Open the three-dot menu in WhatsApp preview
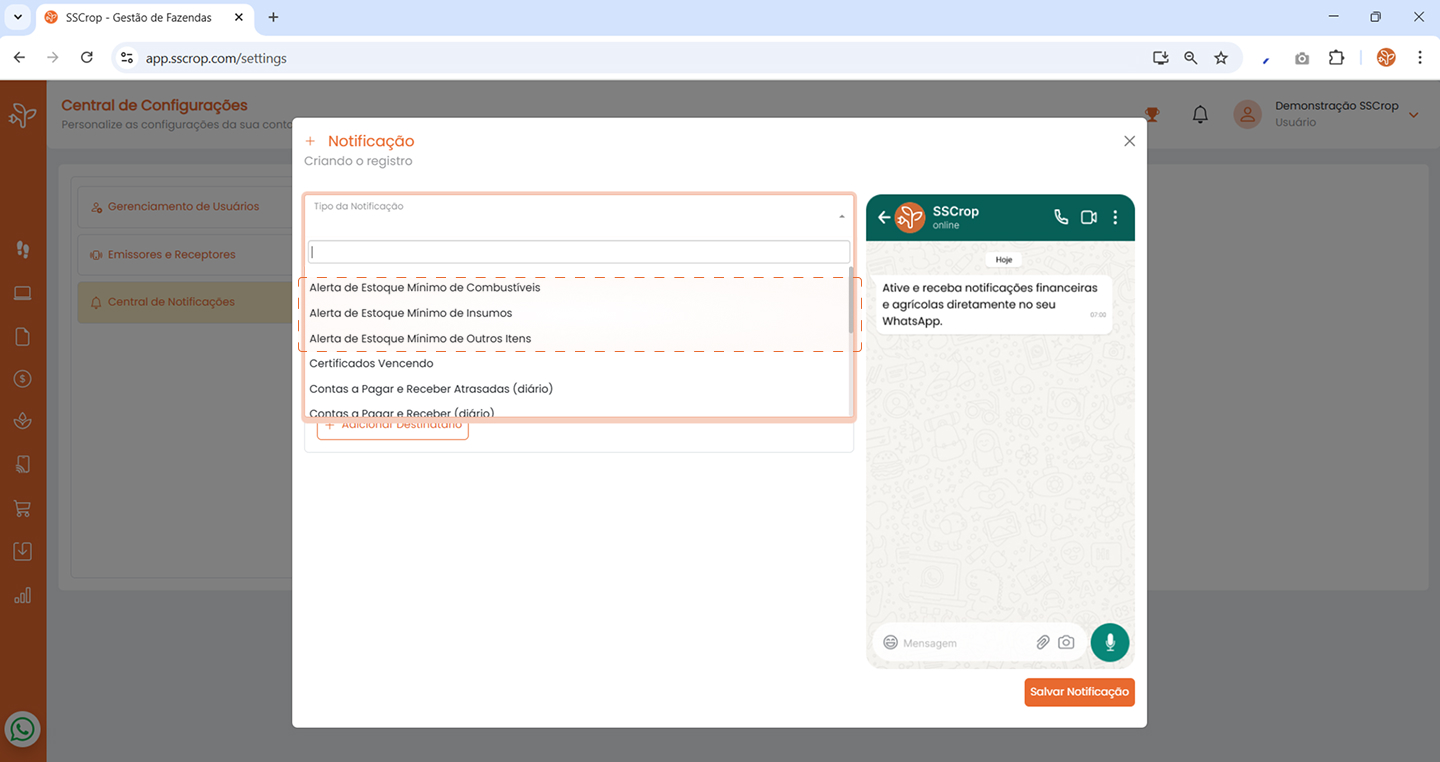Image resolution: width=1440 pixels, height=762 pixels. (1116, 217)
